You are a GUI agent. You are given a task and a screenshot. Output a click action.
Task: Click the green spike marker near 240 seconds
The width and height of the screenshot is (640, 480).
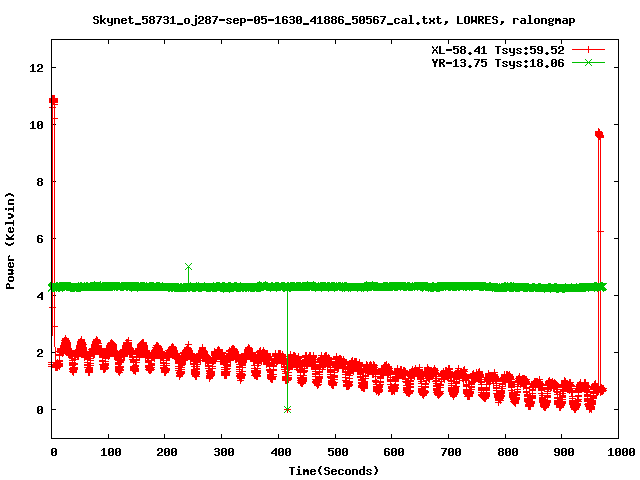pos(188,267)
